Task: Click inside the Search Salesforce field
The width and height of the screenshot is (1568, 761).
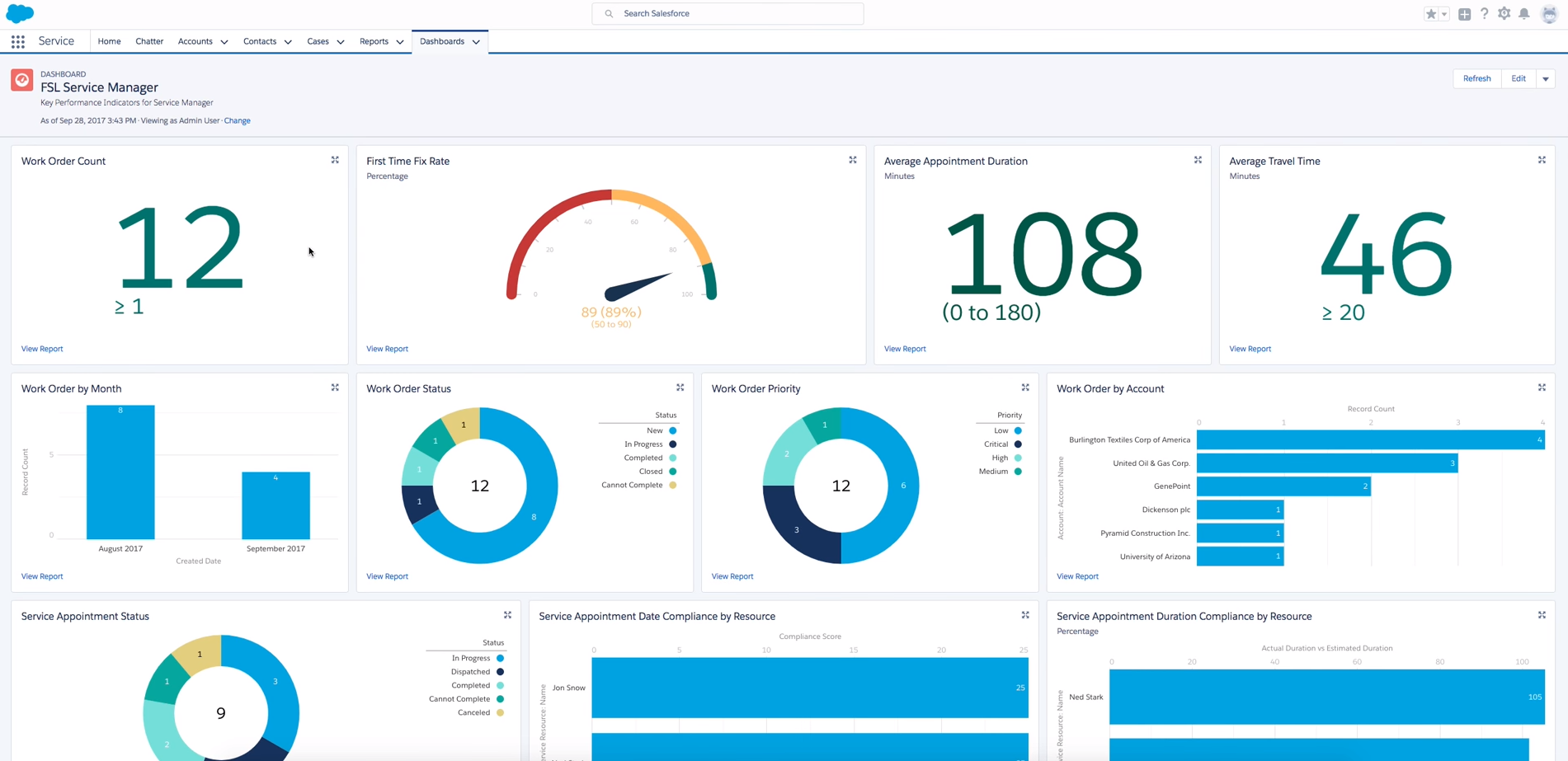Action: click(727, 13)
